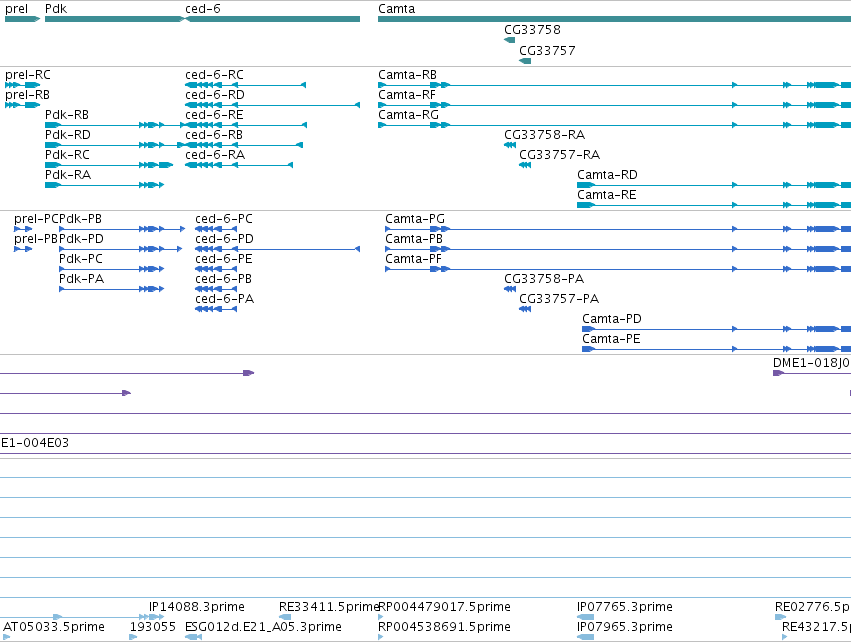Select the prel gene bar
Image resolution: width=851 pixels, height=642 pixels.
(22, 19)
